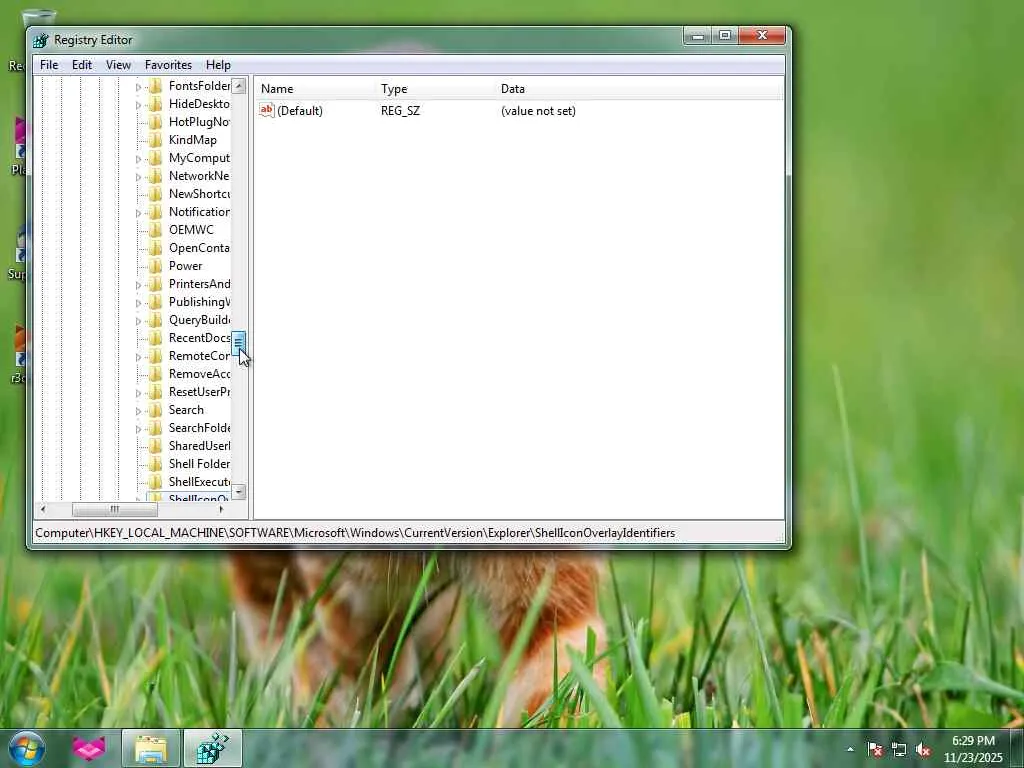Select the RemoteCor folder icon
Screen dimensions: 1024x768
(155, 356)
